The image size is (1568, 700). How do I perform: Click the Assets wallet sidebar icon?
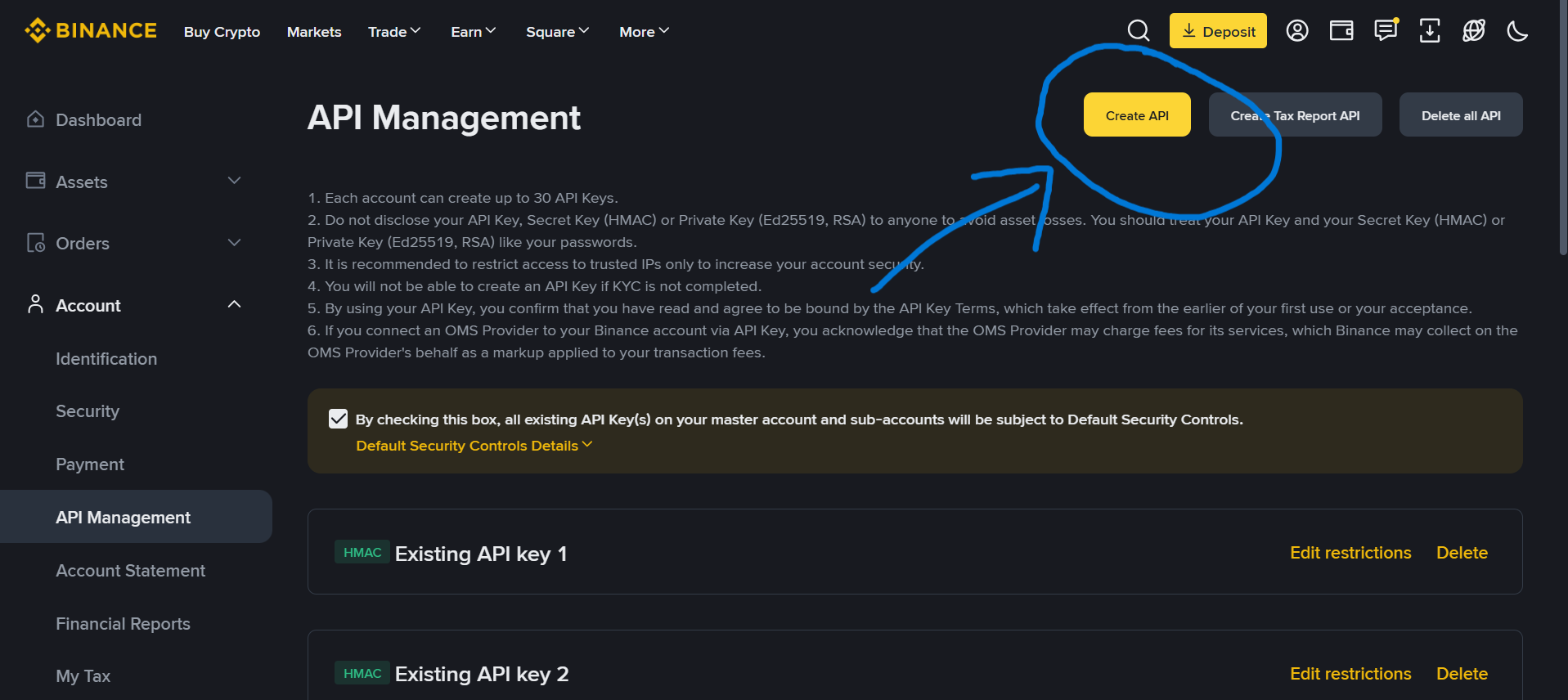click(x=35, y=181)
